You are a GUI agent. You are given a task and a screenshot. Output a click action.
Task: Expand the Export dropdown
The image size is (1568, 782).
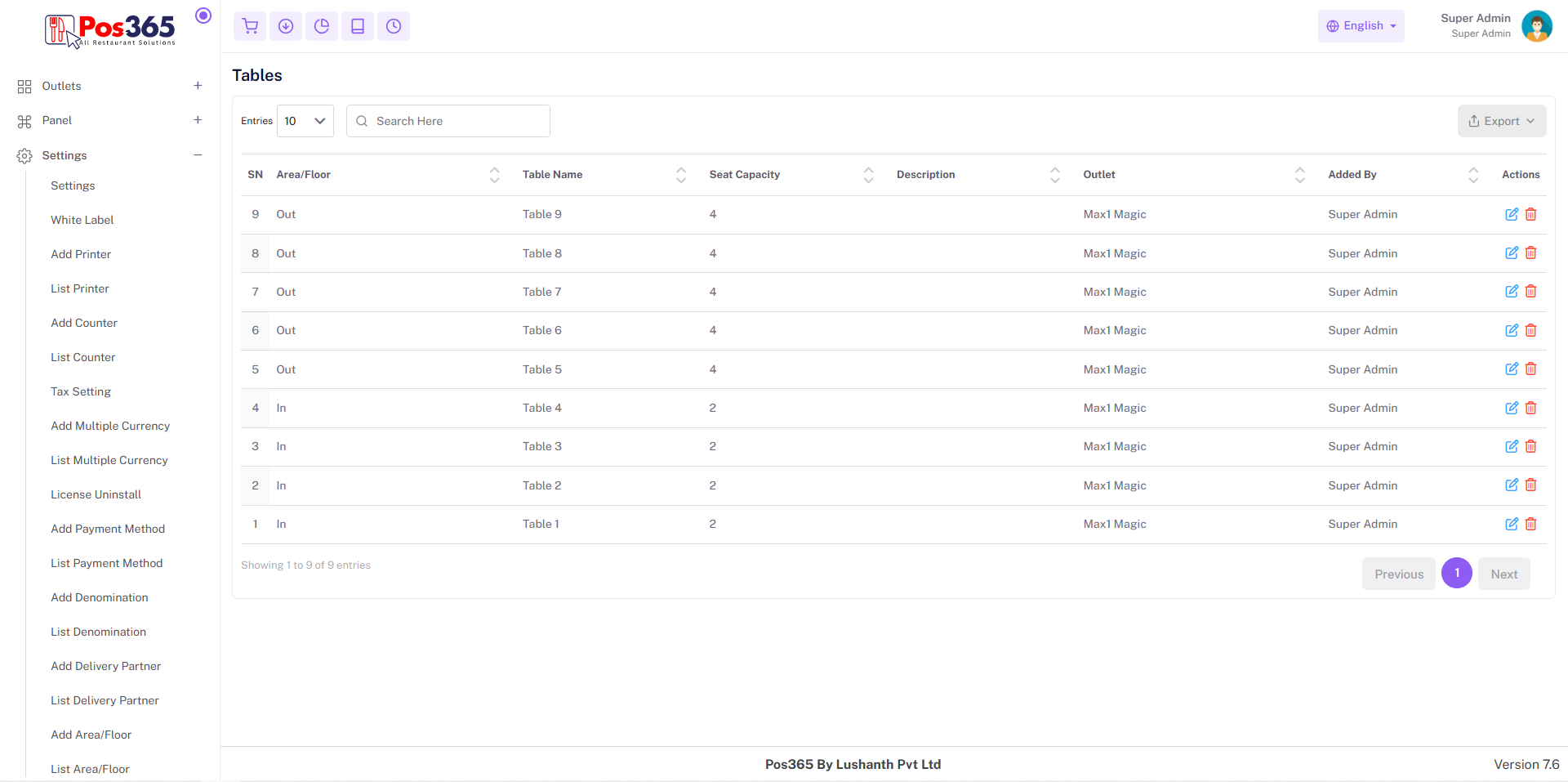point(1501,121)
